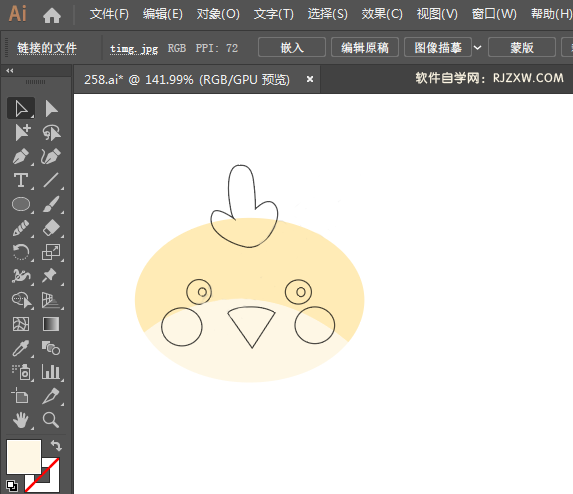
Task: Expand the 图像描摹 dropdown arrow
Action: [477, 48]
